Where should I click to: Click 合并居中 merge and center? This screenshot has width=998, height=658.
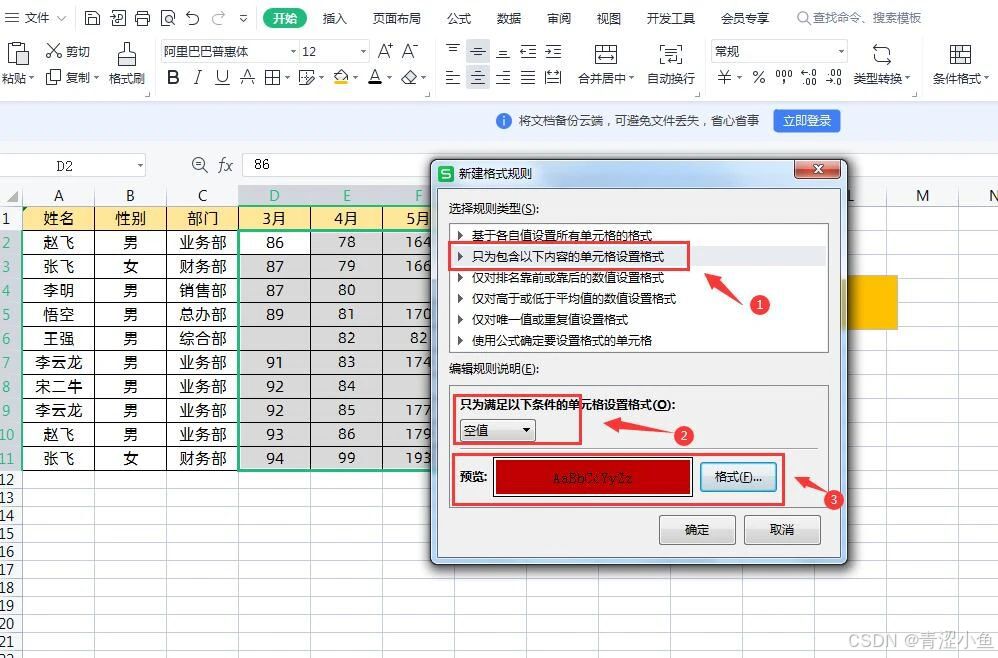[606, 64]
